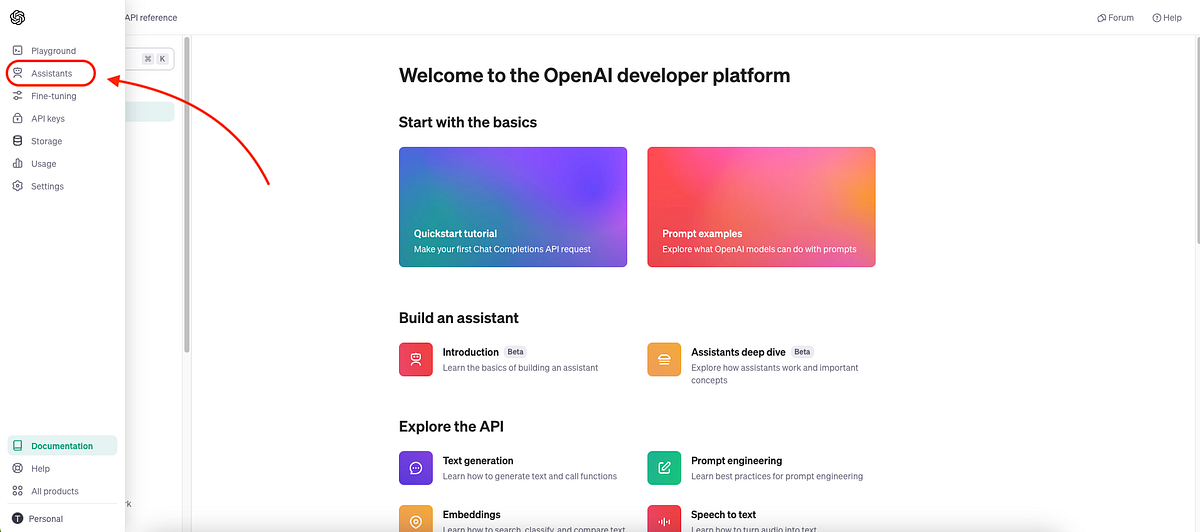Viewport: 1200px width, 532px height.
Task: Click the main page vertical scrollbar
Action: pyautogui.click(x=1196, y=140)
